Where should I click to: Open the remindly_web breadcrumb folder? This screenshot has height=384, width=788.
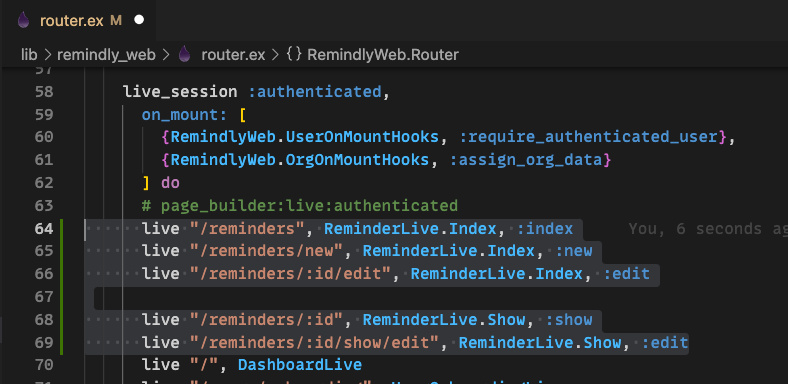106,54
